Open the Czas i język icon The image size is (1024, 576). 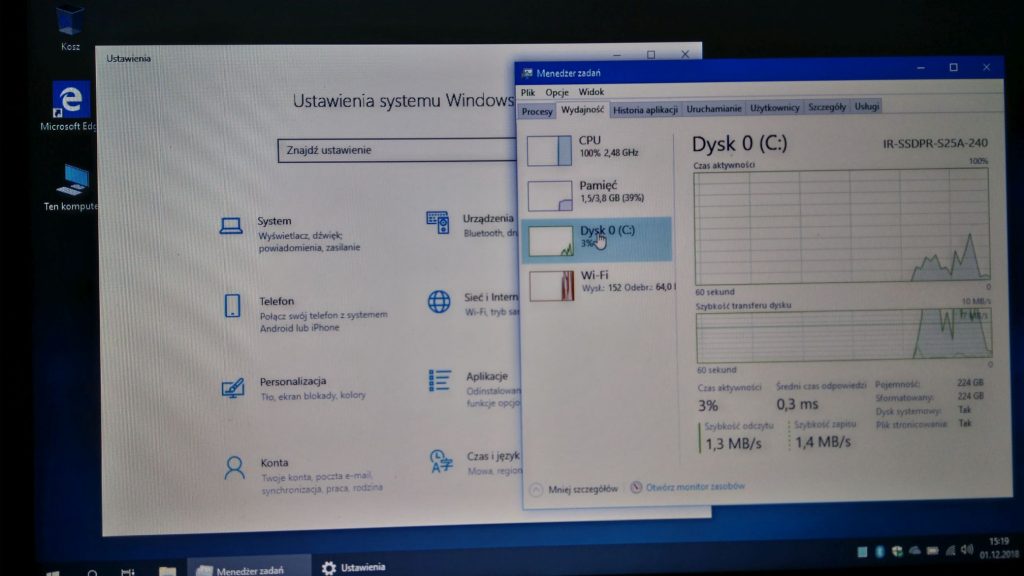(x=440, y=461)
